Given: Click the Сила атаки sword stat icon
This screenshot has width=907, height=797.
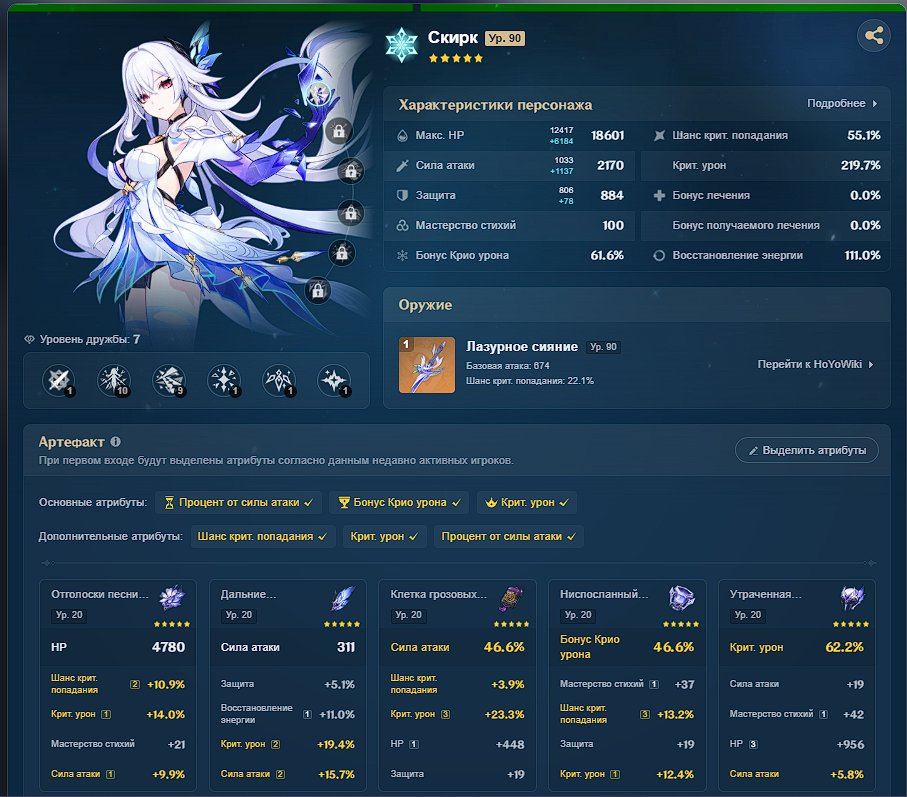Looking at the screenshot, I should [402, 166].
